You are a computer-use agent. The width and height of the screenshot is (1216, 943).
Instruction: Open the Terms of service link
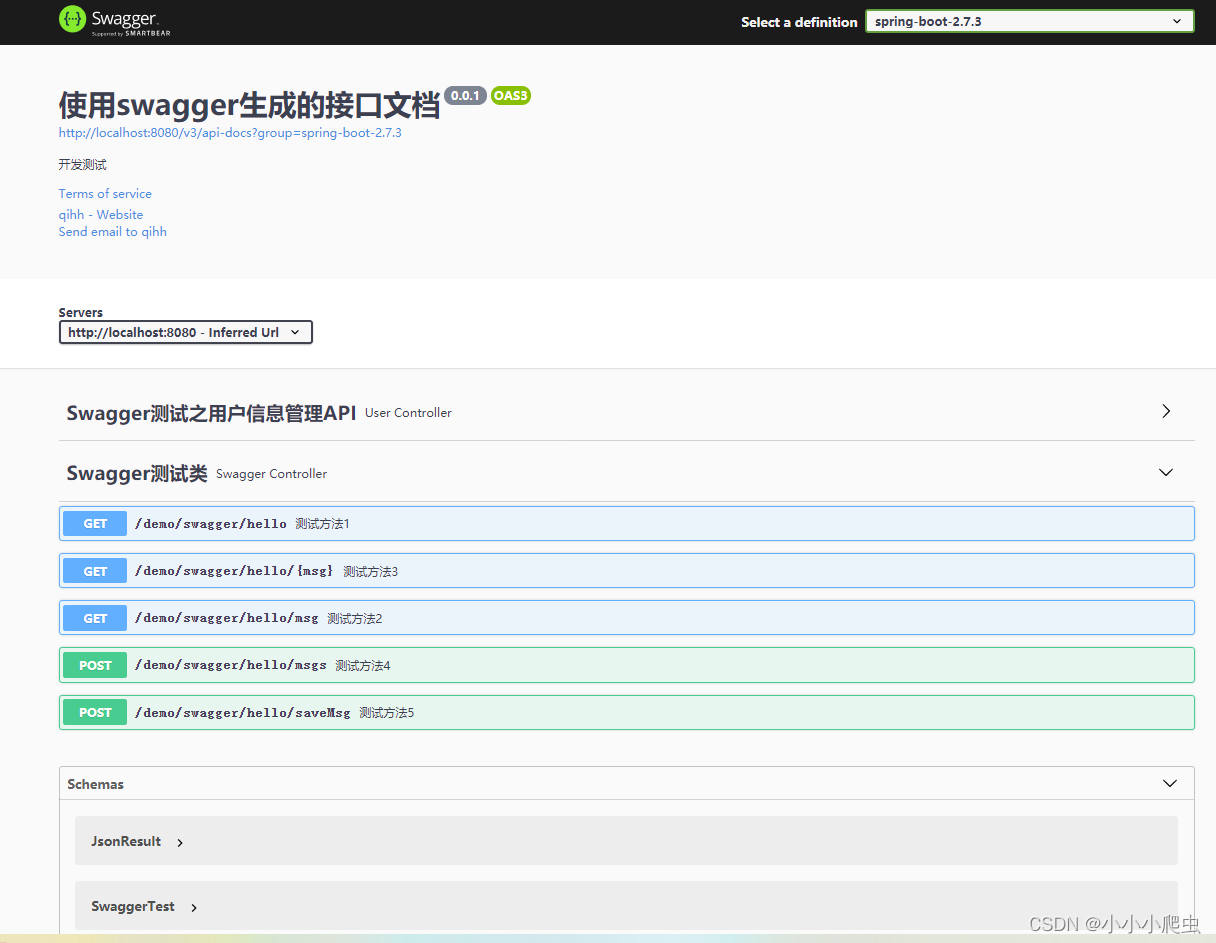(105, 193)
